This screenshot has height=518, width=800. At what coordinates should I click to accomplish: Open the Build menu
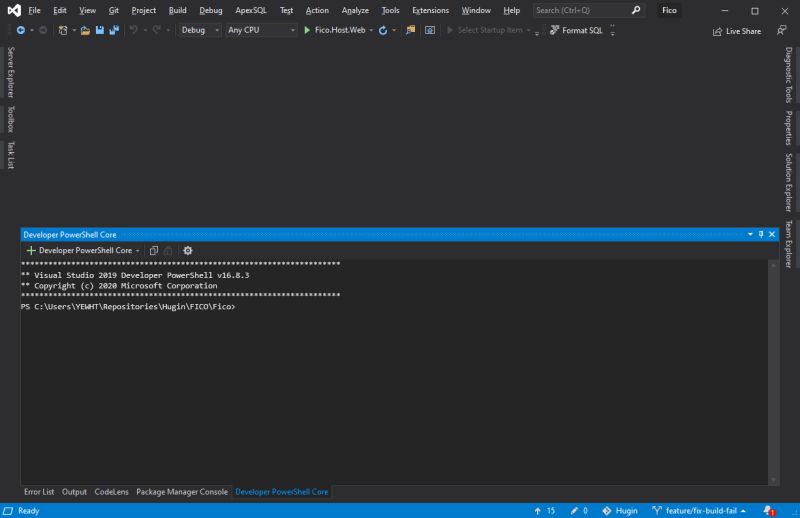point(178,10)
